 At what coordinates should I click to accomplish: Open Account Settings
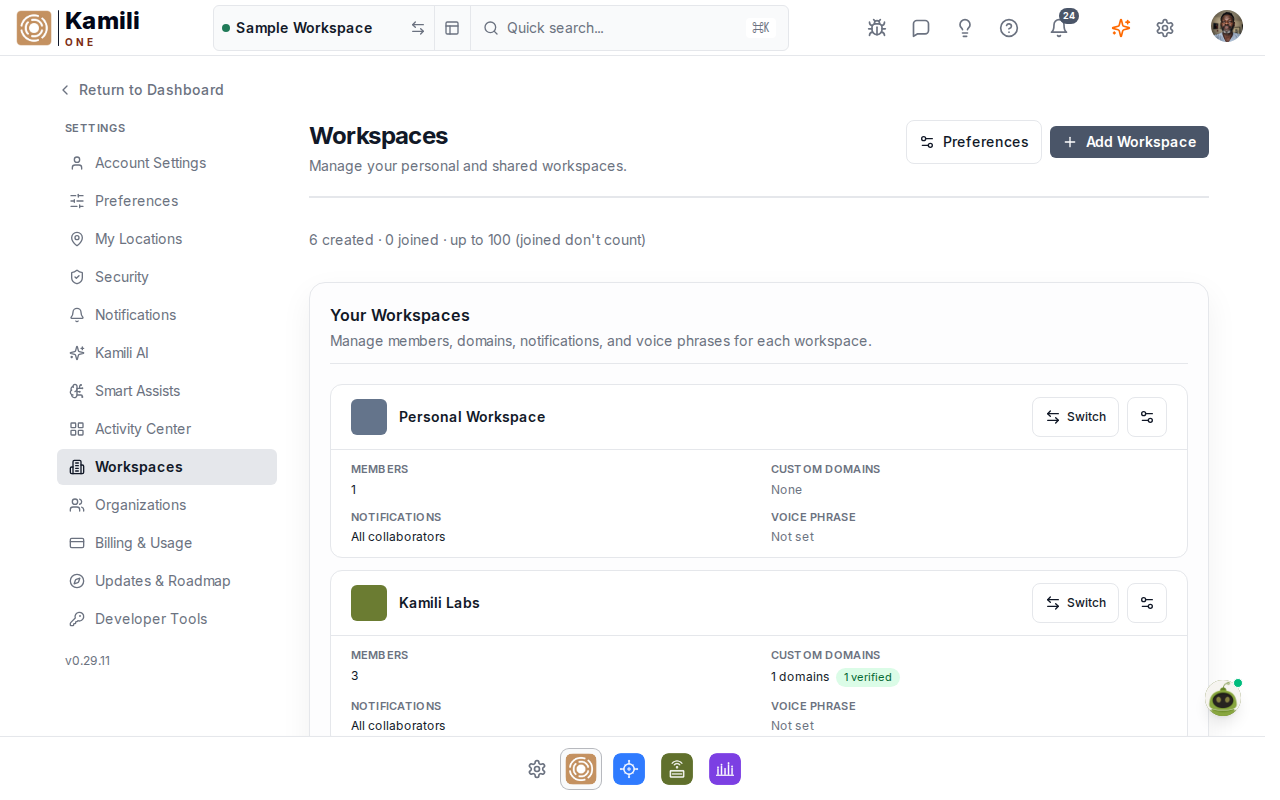tap(167, 163)
